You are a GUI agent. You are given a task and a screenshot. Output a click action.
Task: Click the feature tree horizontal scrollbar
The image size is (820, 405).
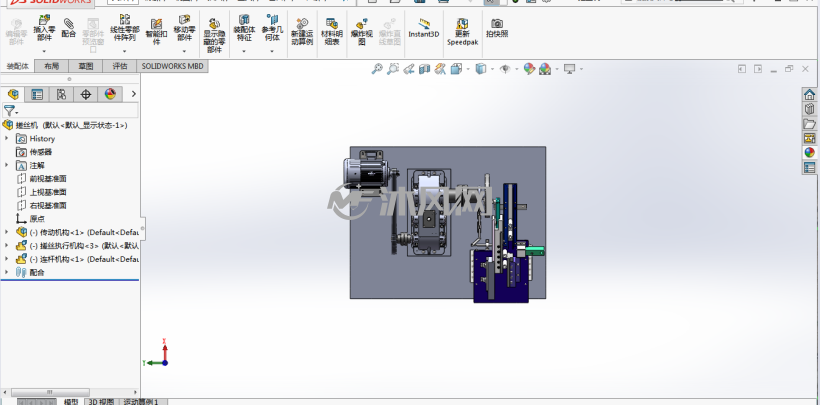click(50, 392)
